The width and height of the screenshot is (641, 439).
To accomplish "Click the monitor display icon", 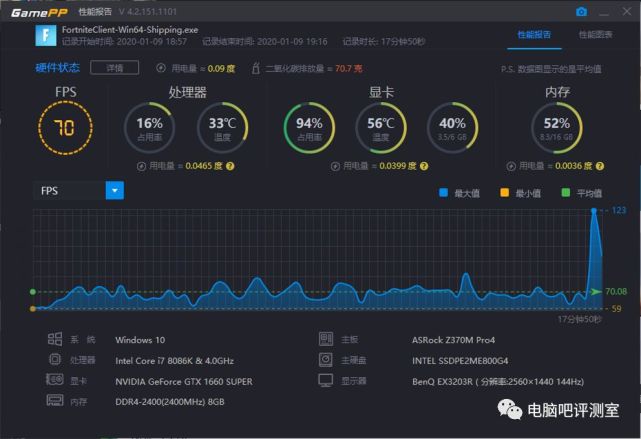I will pyautogui.click(x=326, y=381).
